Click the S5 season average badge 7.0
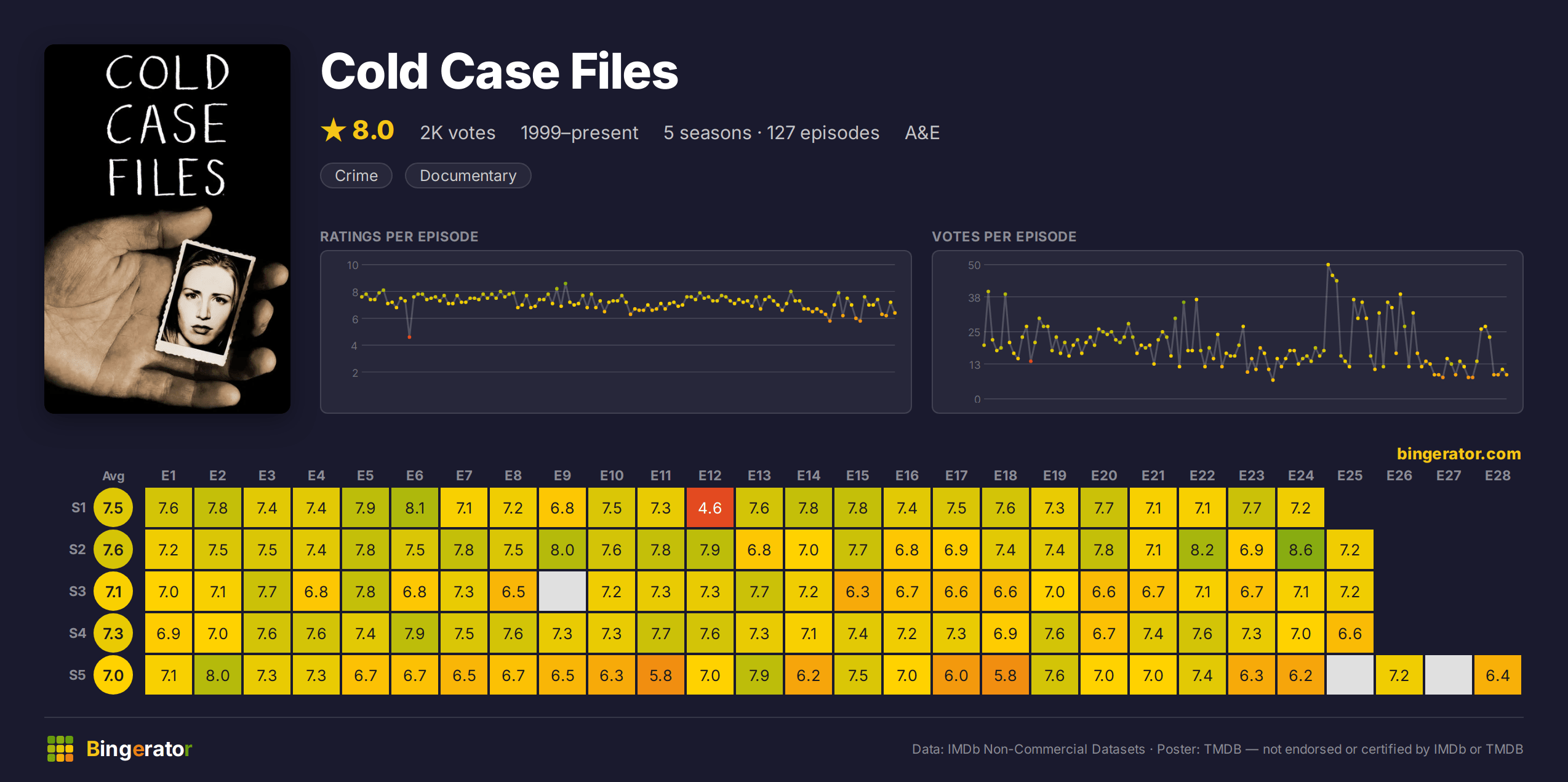This screenshot has width=1568, height=782. pos(113,675)
